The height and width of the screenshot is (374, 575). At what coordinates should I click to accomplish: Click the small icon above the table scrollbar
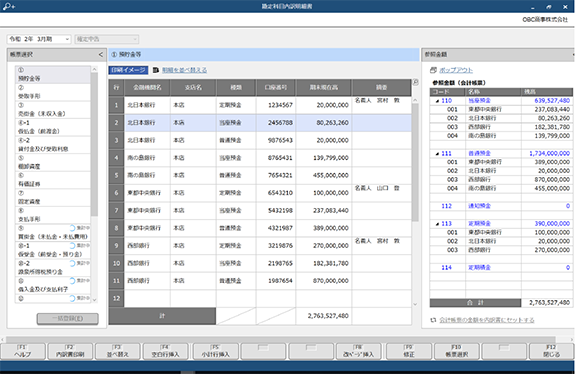click(x=415, y=82)
